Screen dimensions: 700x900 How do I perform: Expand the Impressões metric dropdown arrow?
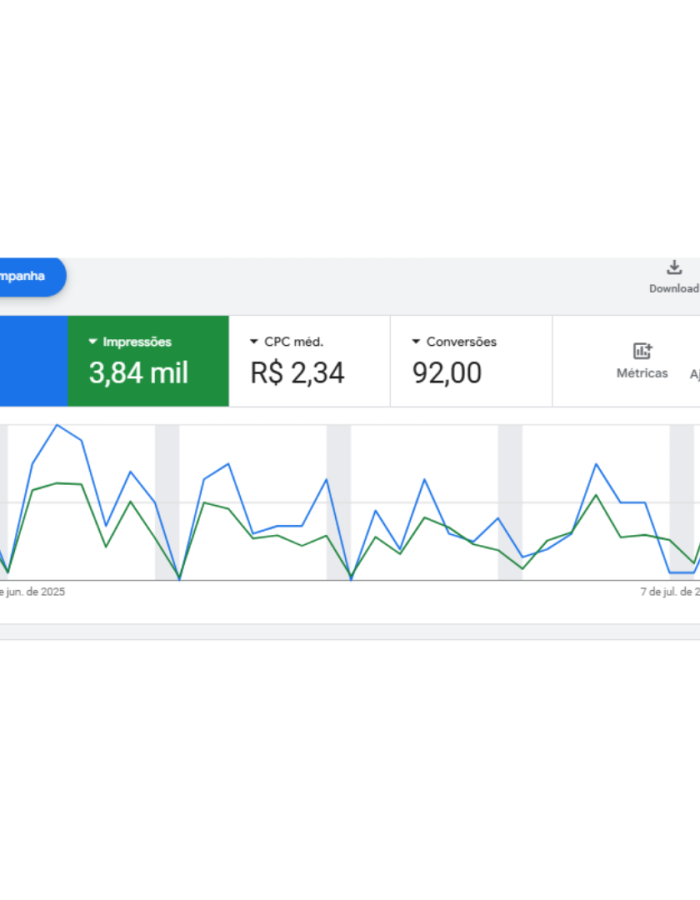pos(93,342)
